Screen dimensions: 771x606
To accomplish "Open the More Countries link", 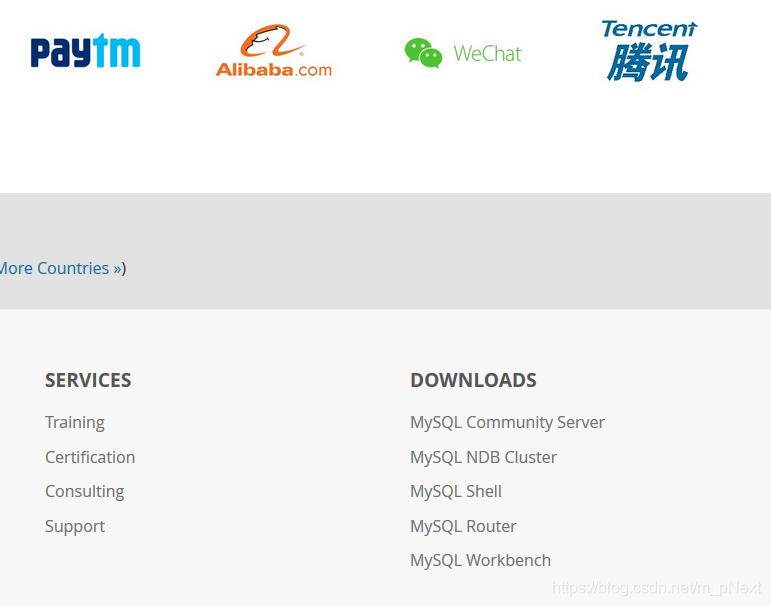I will [x=61, y=269].
